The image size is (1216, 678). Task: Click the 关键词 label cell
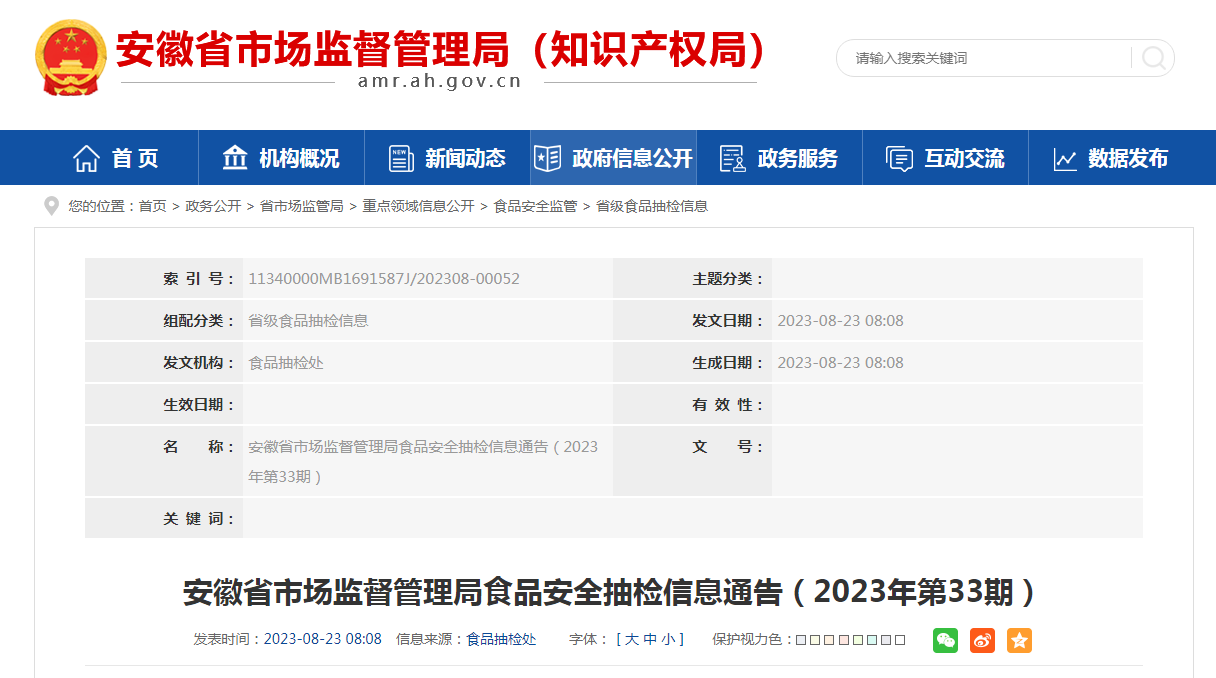(164, 519)
